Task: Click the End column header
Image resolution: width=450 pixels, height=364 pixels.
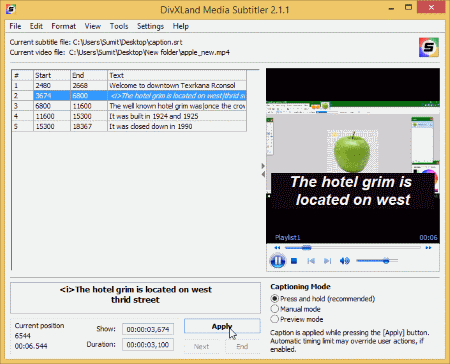Action: coord(89,75)
